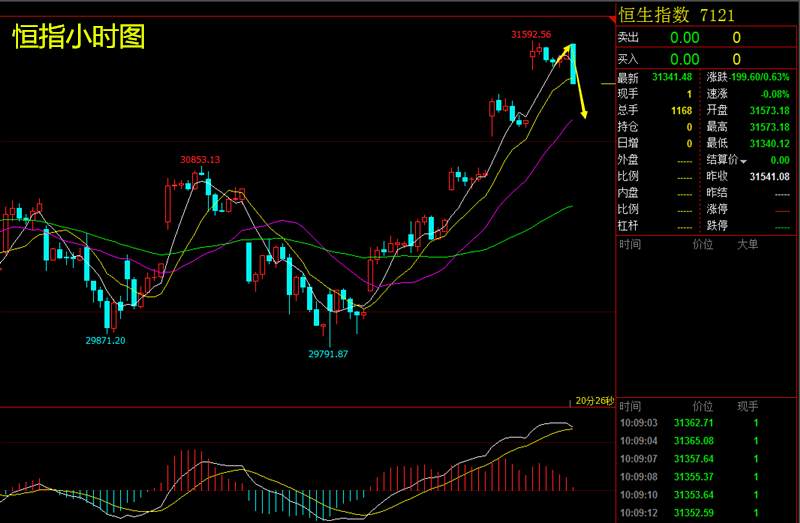This screenshot has width=800, height=523.
Task: Click the 大单 column header
Action: (x=747, y=244)
